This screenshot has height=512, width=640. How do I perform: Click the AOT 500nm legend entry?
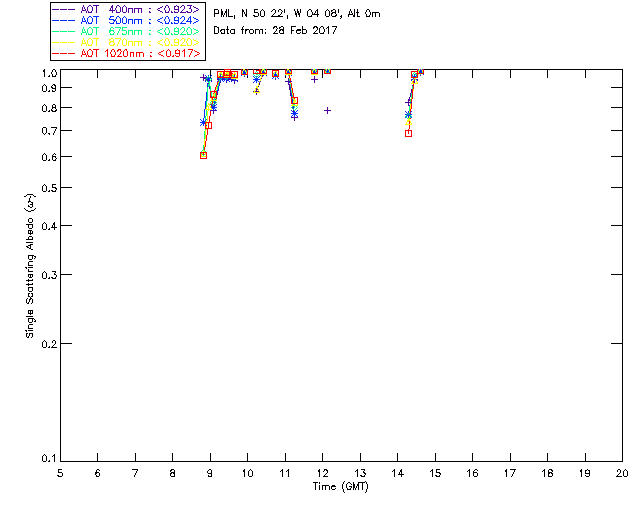point(126,20)
